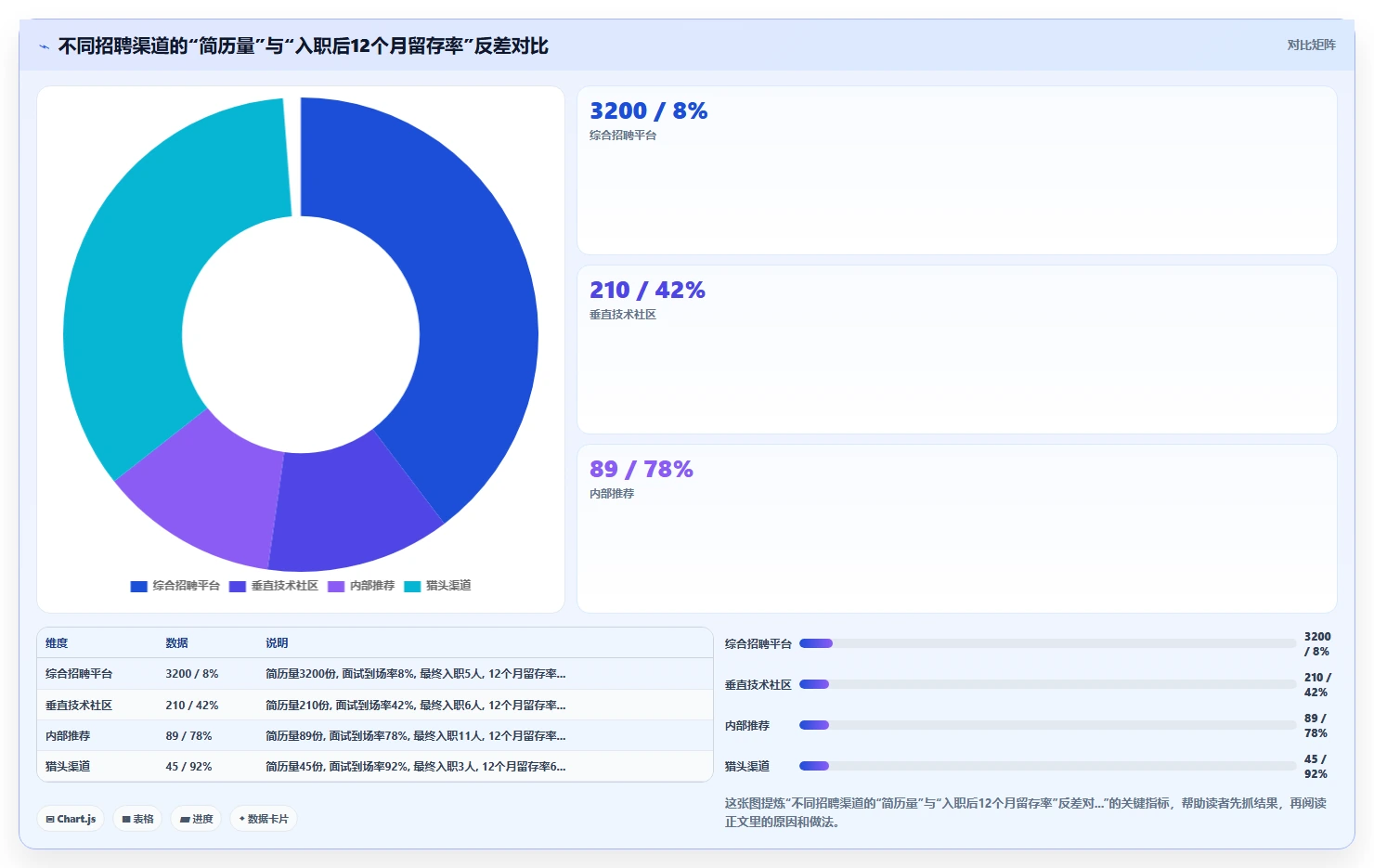This screenshot has width=1374, height=868.
Task: Select the 垂直技术社区 table row cell
Action: click(79, 706)
